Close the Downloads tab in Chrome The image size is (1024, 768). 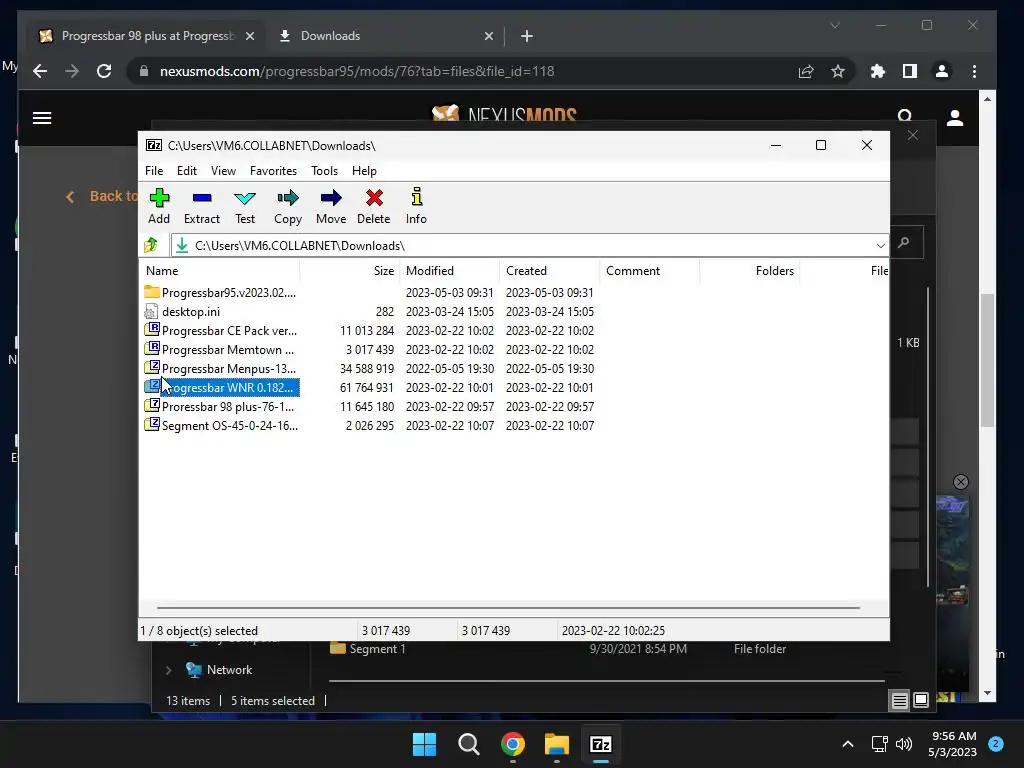[x=488, y=36]
